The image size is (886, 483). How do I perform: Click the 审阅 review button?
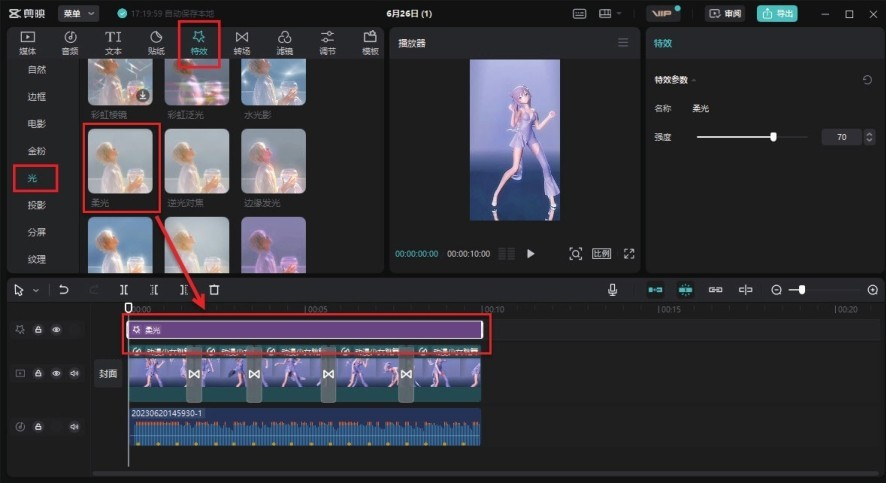tap(726, 13)
